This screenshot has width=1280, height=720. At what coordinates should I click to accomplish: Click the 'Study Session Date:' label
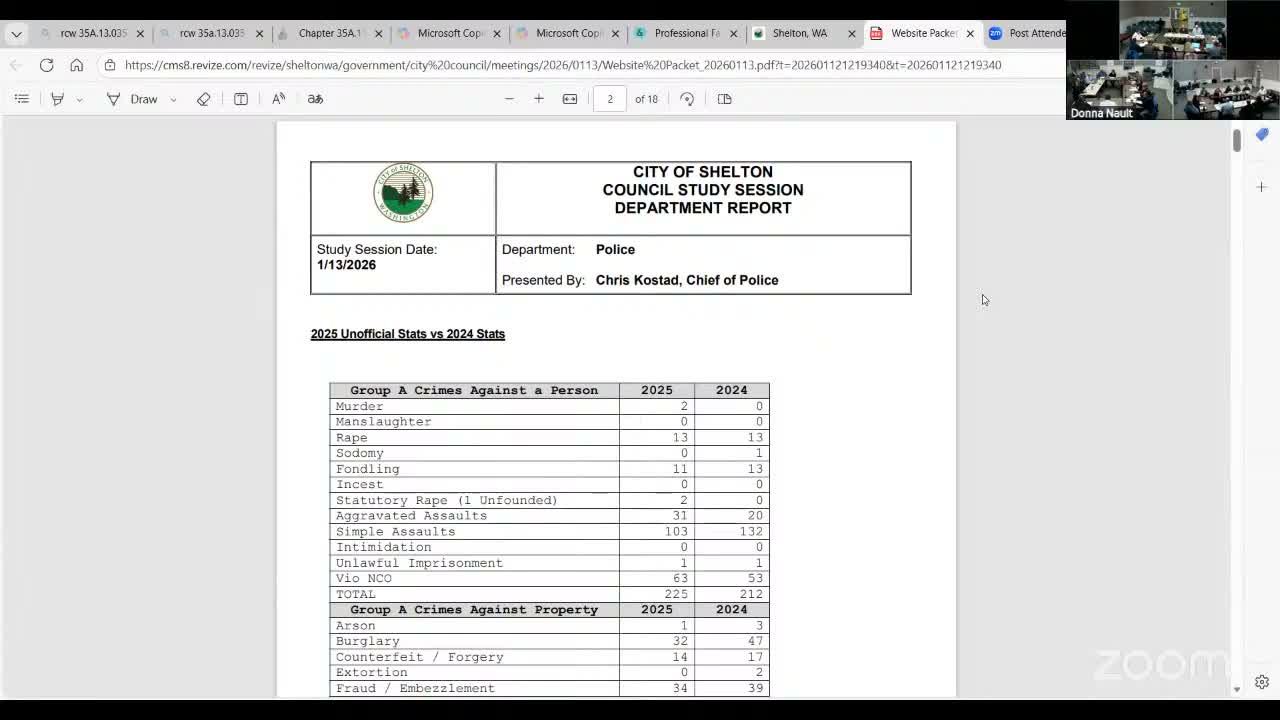(377, 249)
